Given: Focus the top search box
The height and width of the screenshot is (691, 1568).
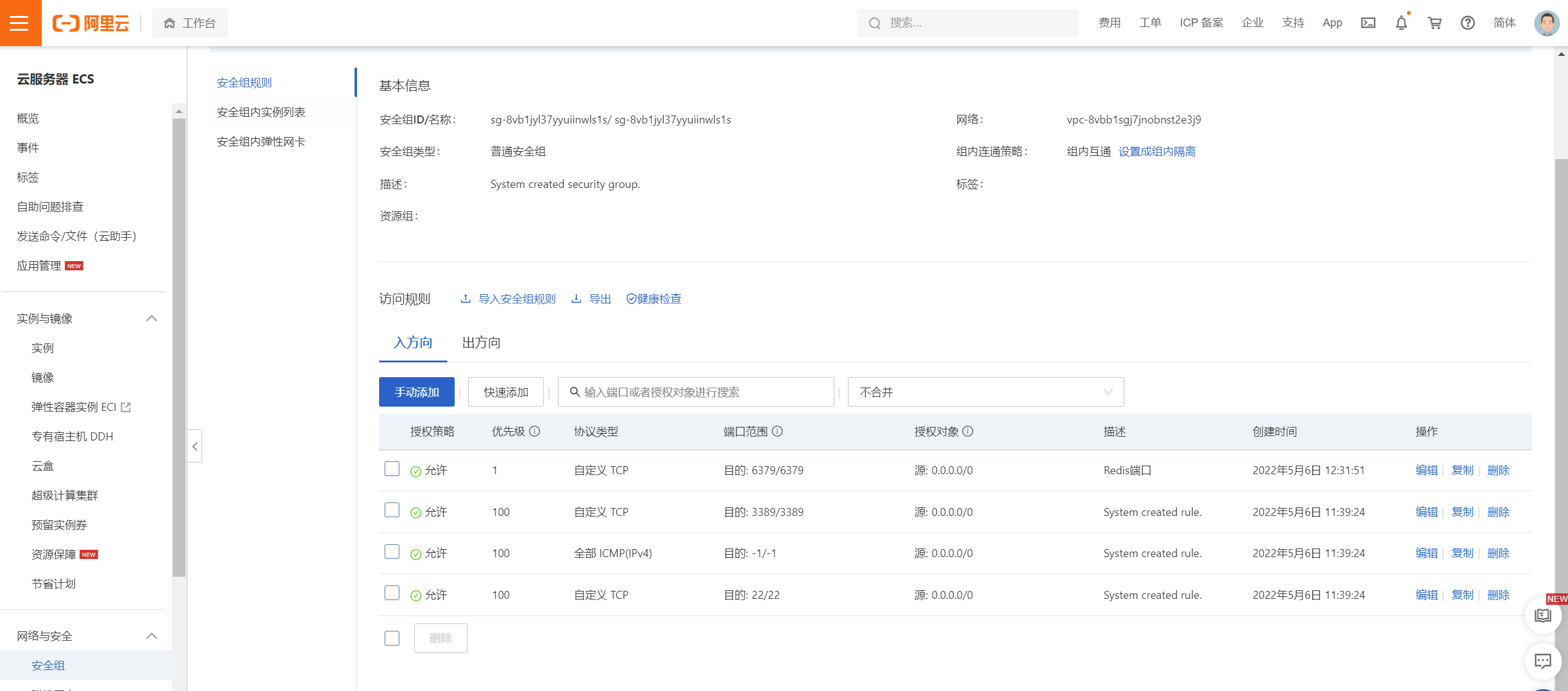Looking at the screenshot, I should point(967,23).
